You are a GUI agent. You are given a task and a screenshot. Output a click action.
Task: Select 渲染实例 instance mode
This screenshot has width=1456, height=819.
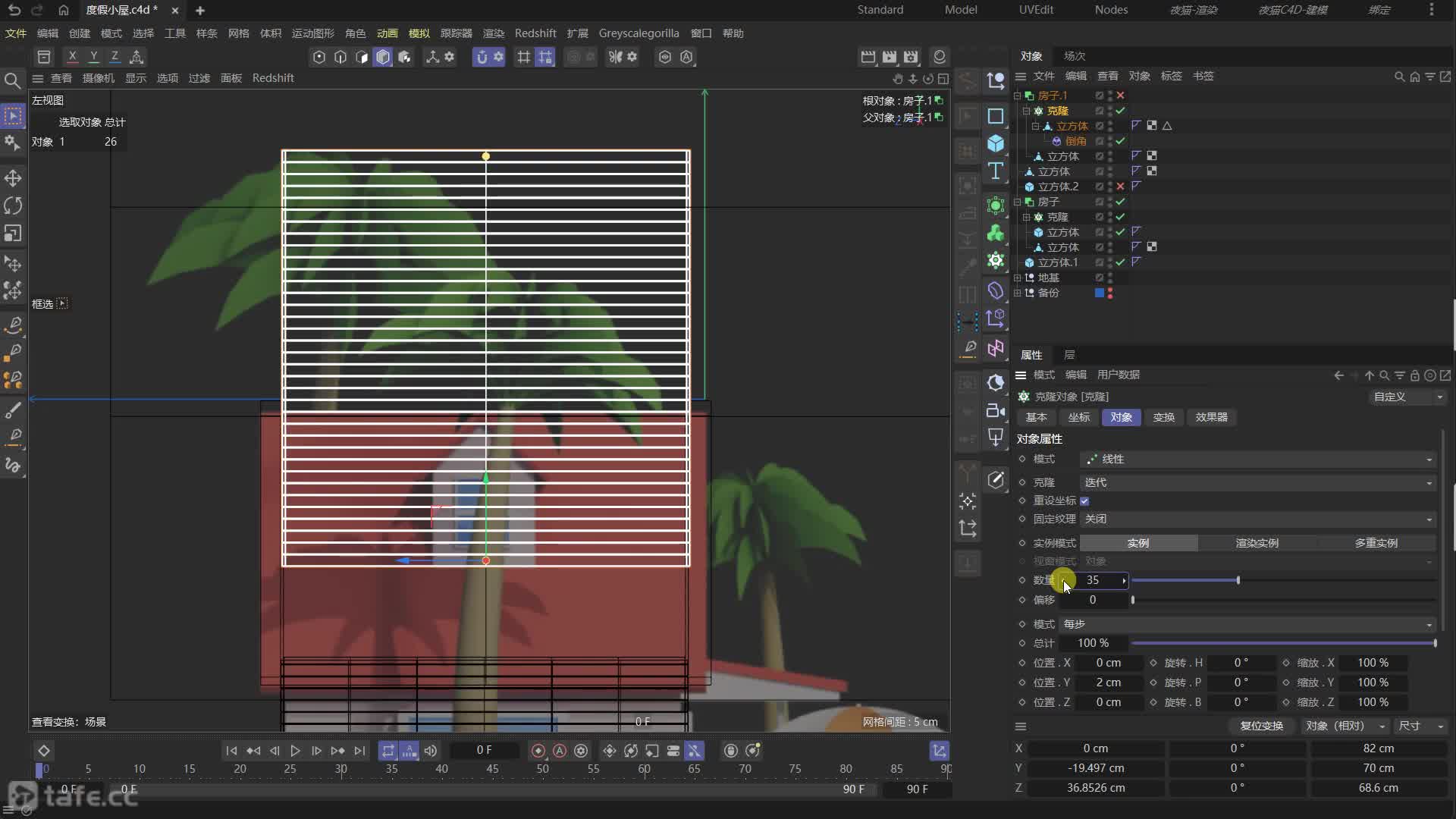(x=1257, y=544)
